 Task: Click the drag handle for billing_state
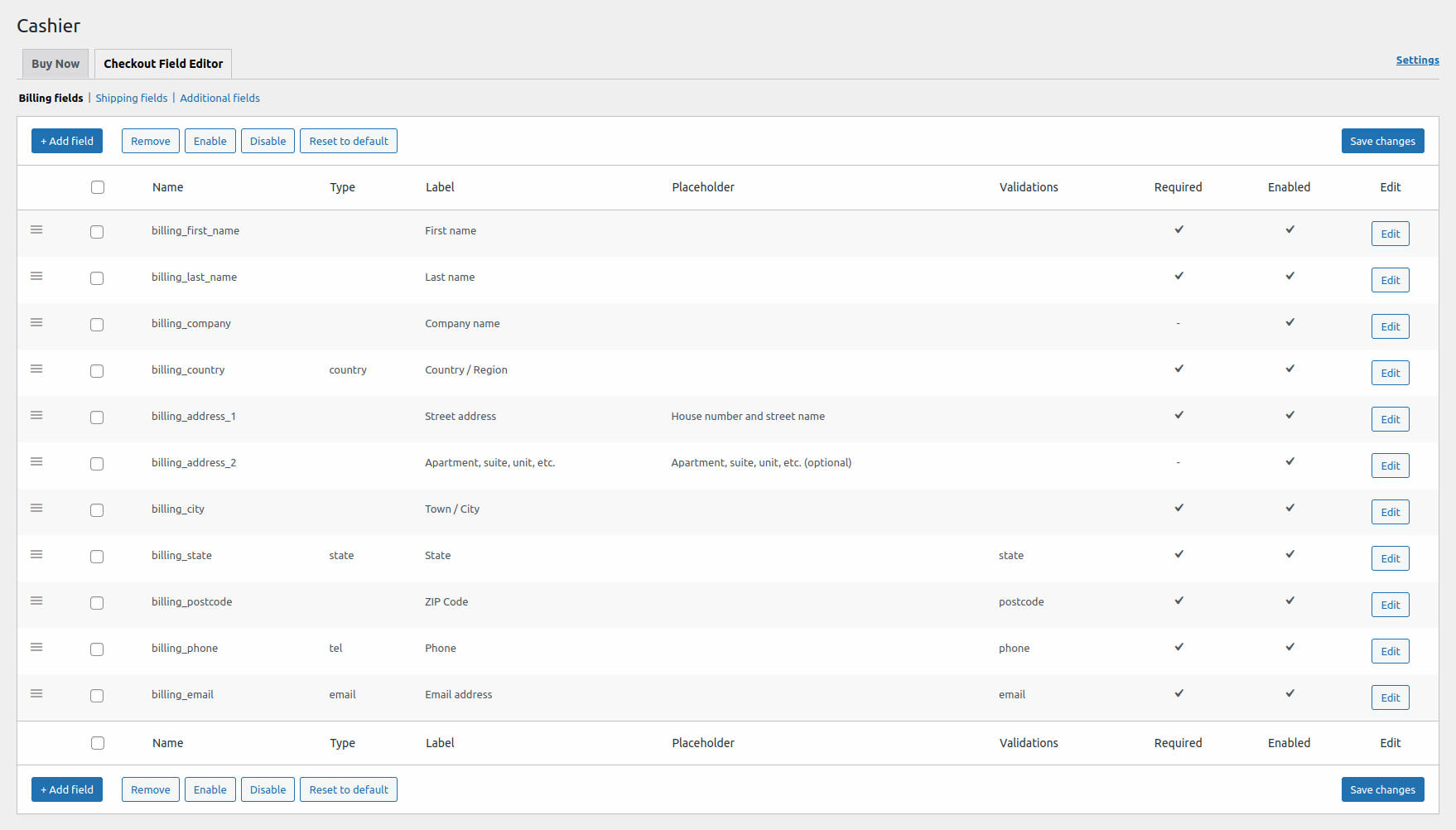36,554
